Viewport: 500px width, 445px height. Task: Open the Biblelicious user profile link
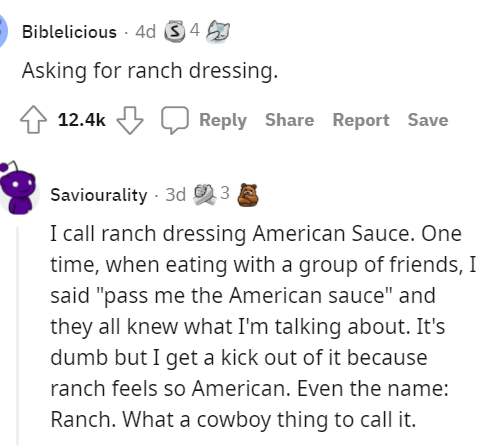pyautogui.click(x=69, y=32)
